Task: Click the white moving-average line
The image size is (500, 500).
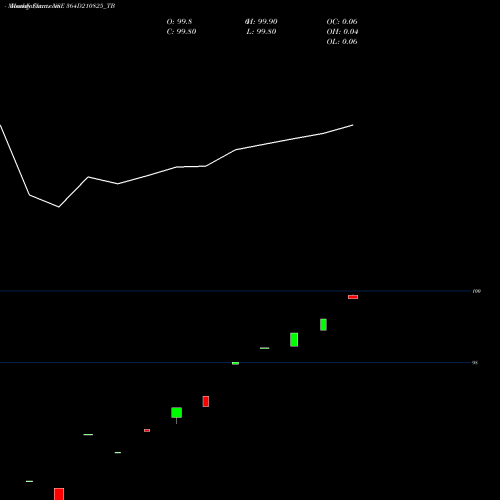Action: (x=176, y=167)
